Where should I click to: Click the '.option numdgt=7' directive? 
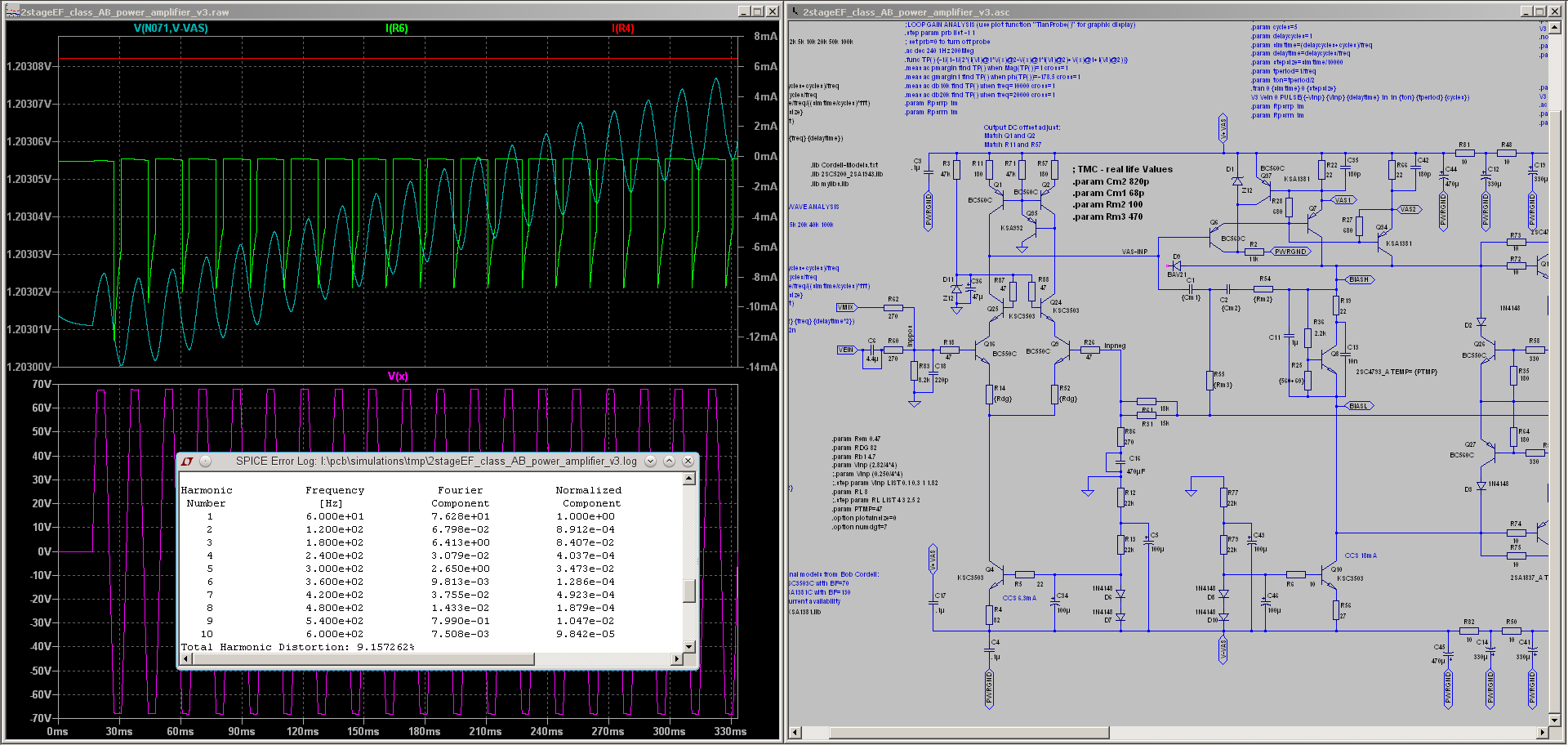click(860, 527)
